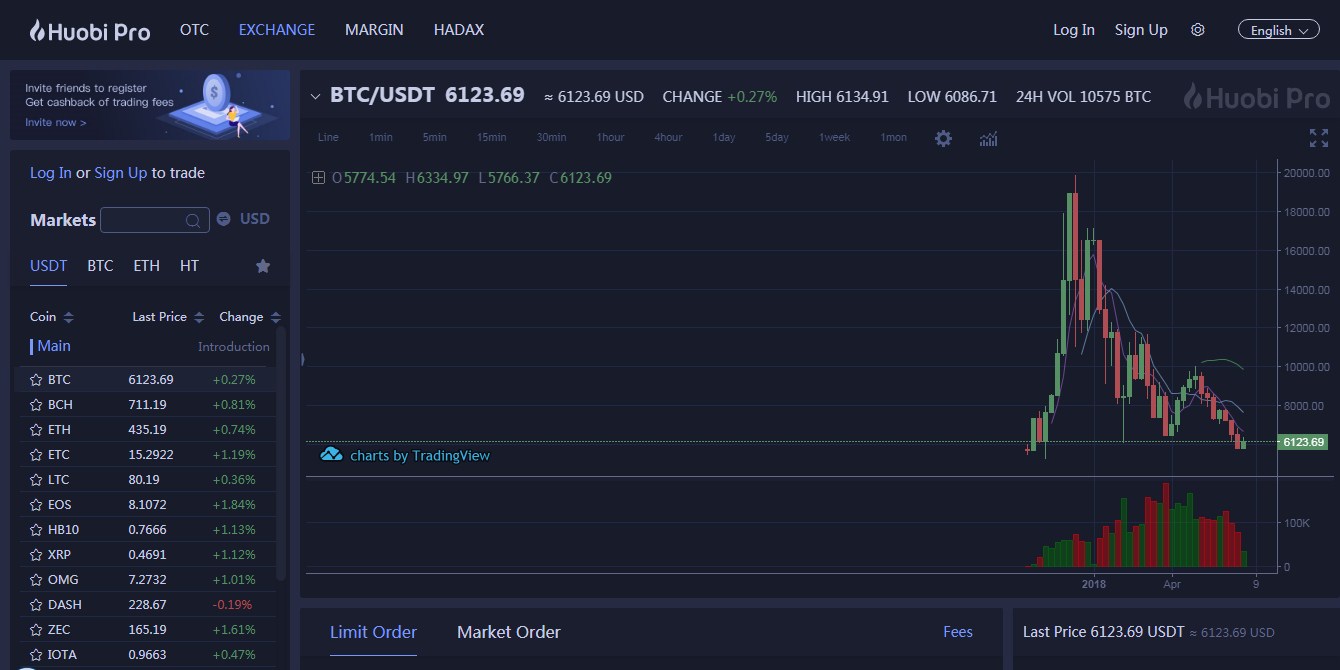Select Line chart type

[328, 138]
